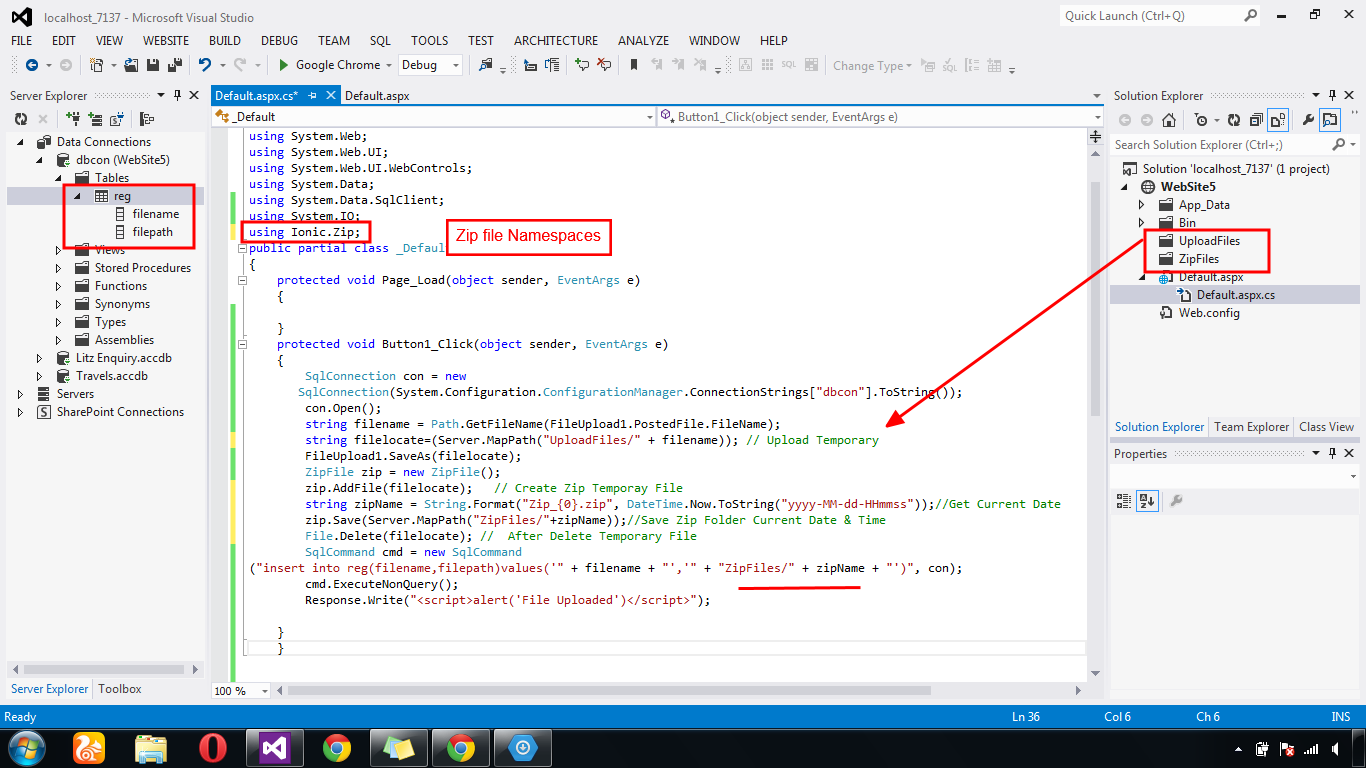Screen dimensions: 1366x768
Task: Expand the App_Data folder
Action: pyautogui.click(x=1141, y=205)
